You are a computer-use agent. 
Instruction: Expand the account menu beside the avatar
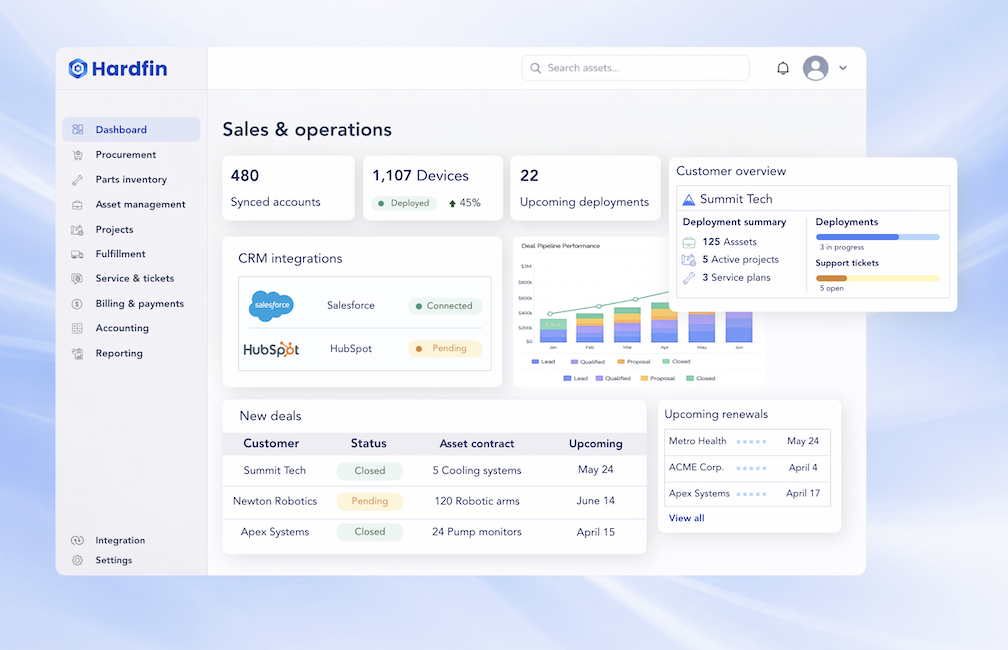pos(841,67)
